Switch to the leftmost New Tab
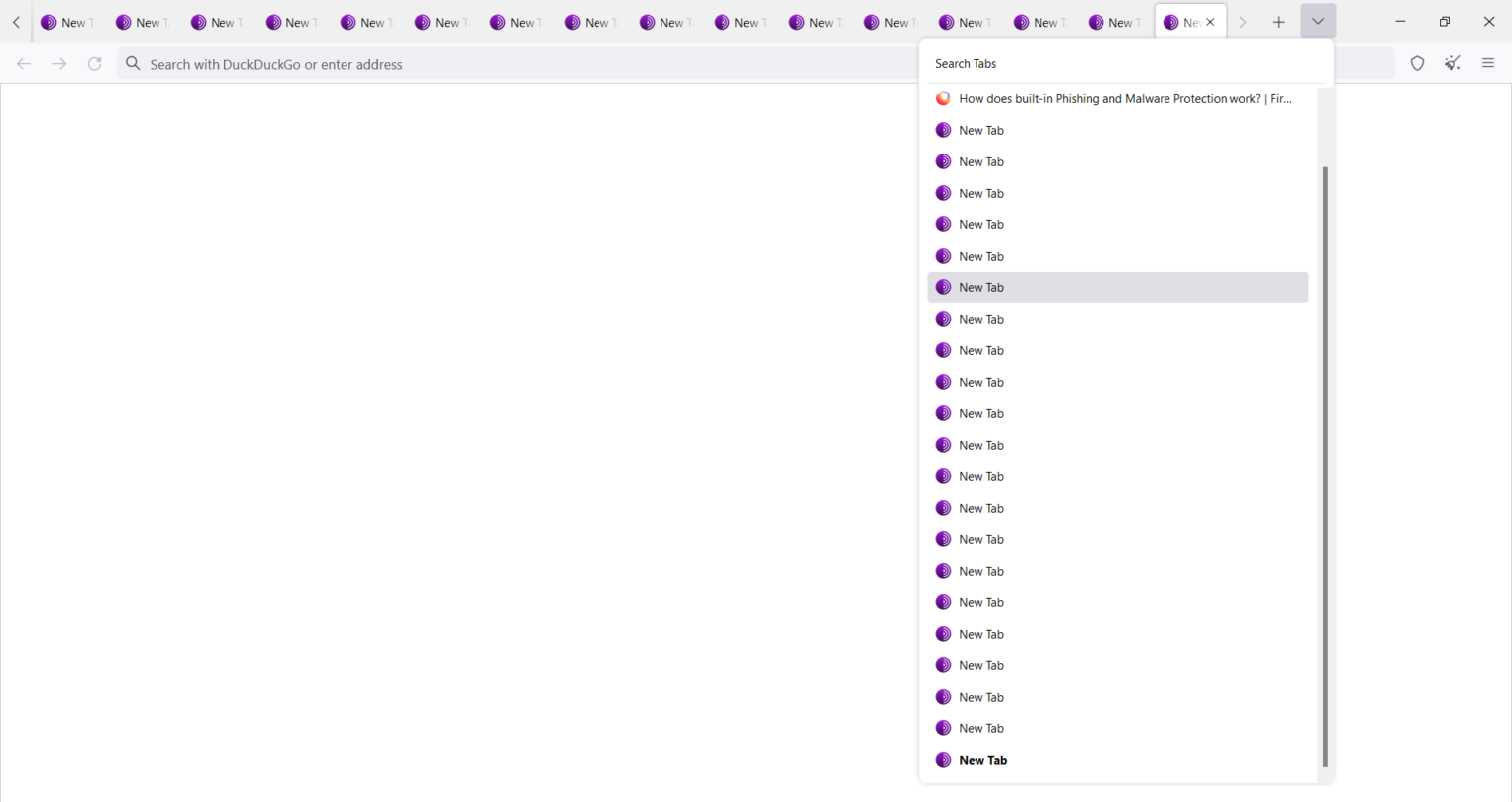Screen dimensions: 1512x802 pyautogui.click(x=67, y=21)
